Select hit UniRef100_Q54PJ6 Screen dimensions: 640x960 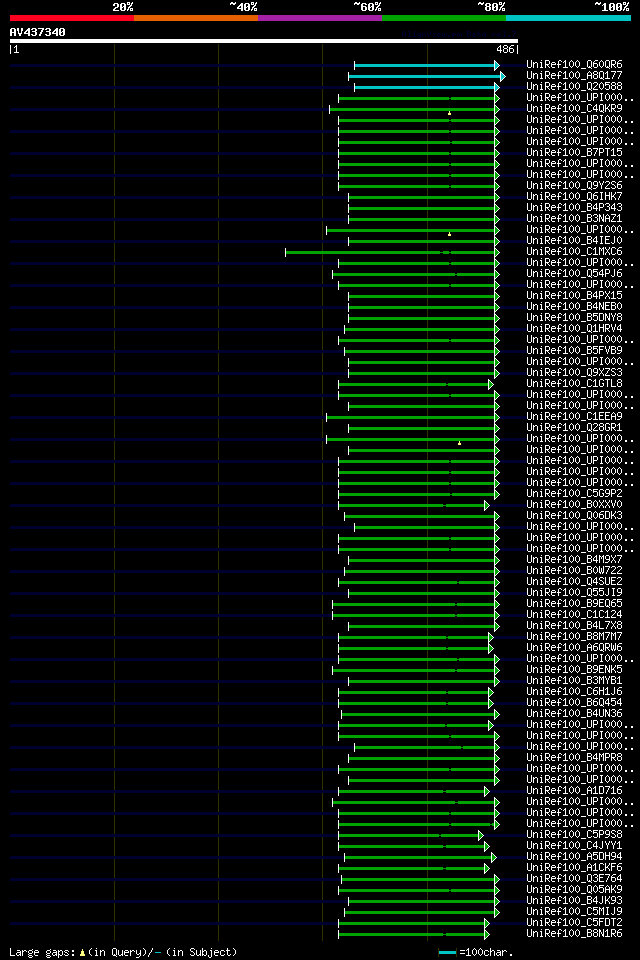(x=574, y=274)
